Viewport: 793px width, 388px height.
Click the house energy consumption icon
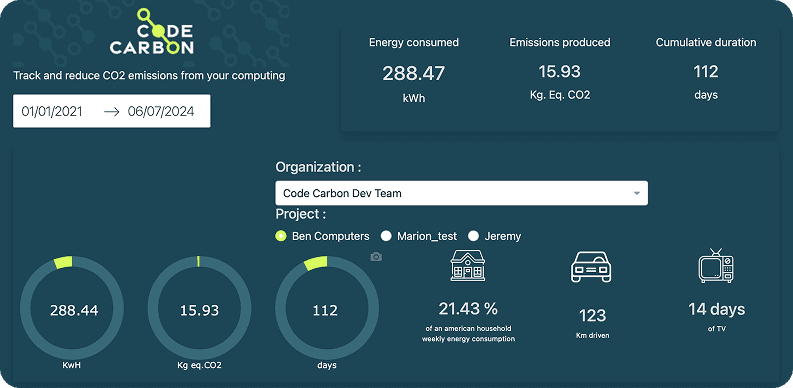pos(468,266)
